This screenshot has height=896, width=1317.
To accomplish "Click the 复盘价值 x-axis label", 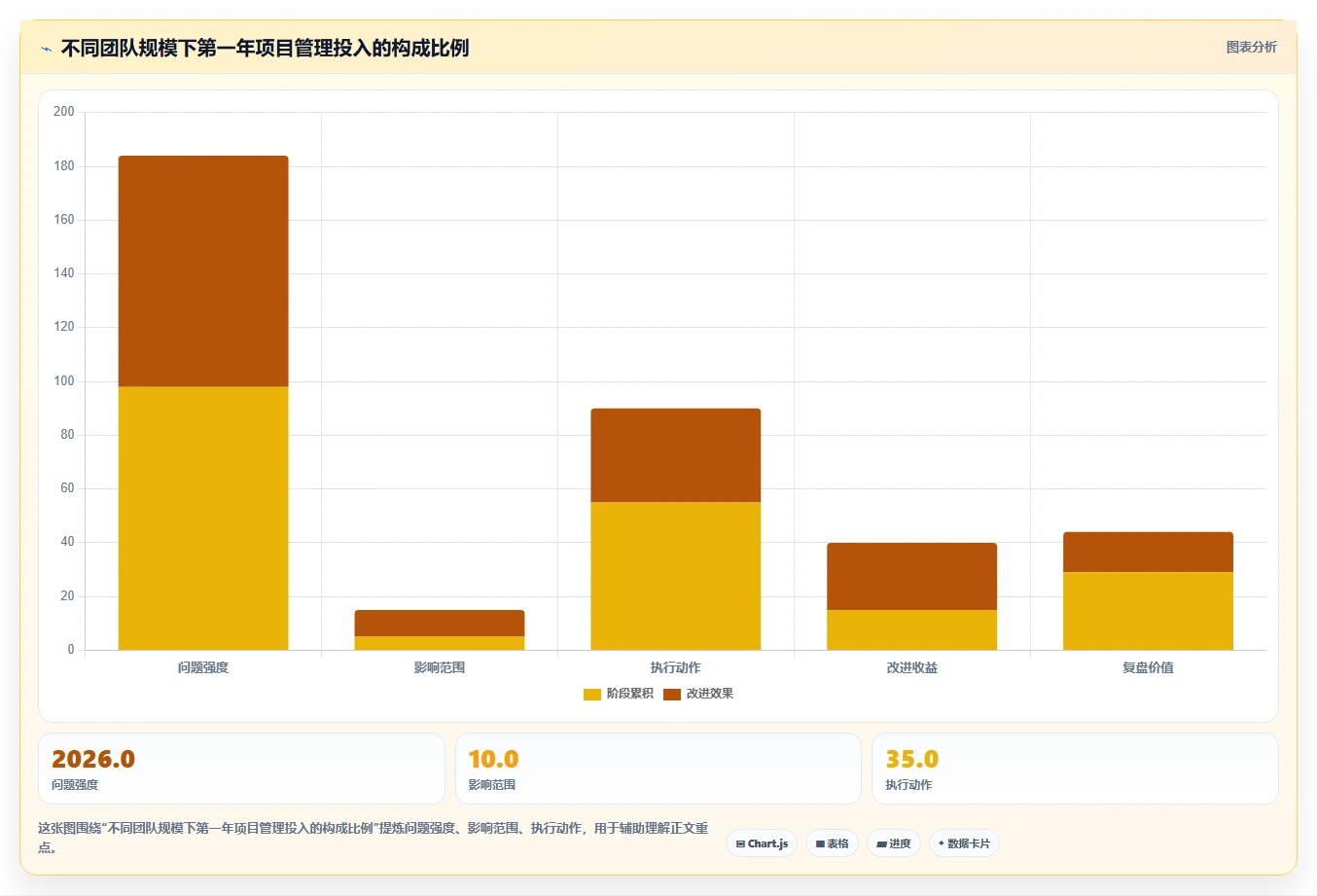I will point(1148,667).
